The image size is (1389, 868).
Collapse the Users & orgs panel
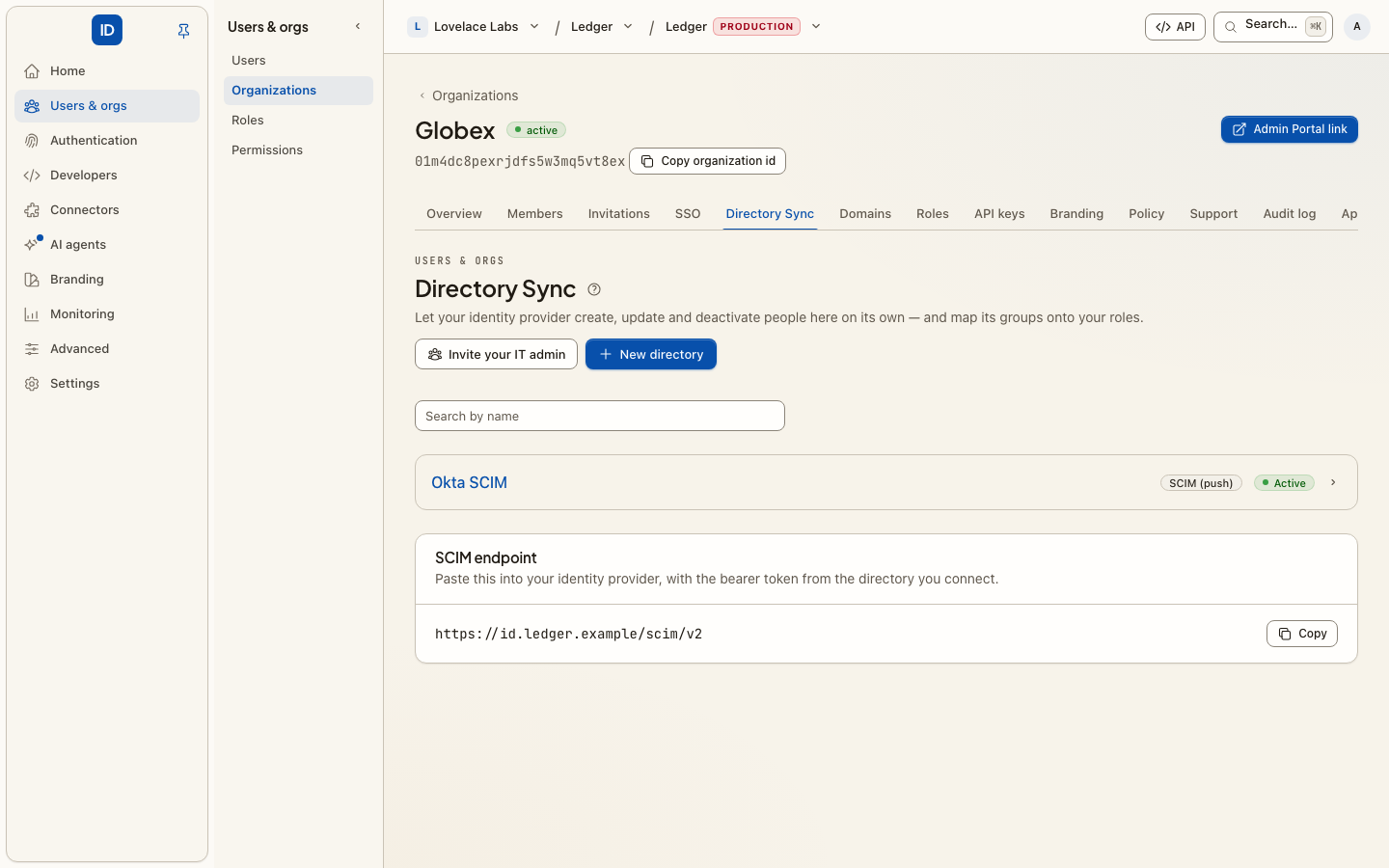pyautogui.click(x=358, y=27)
